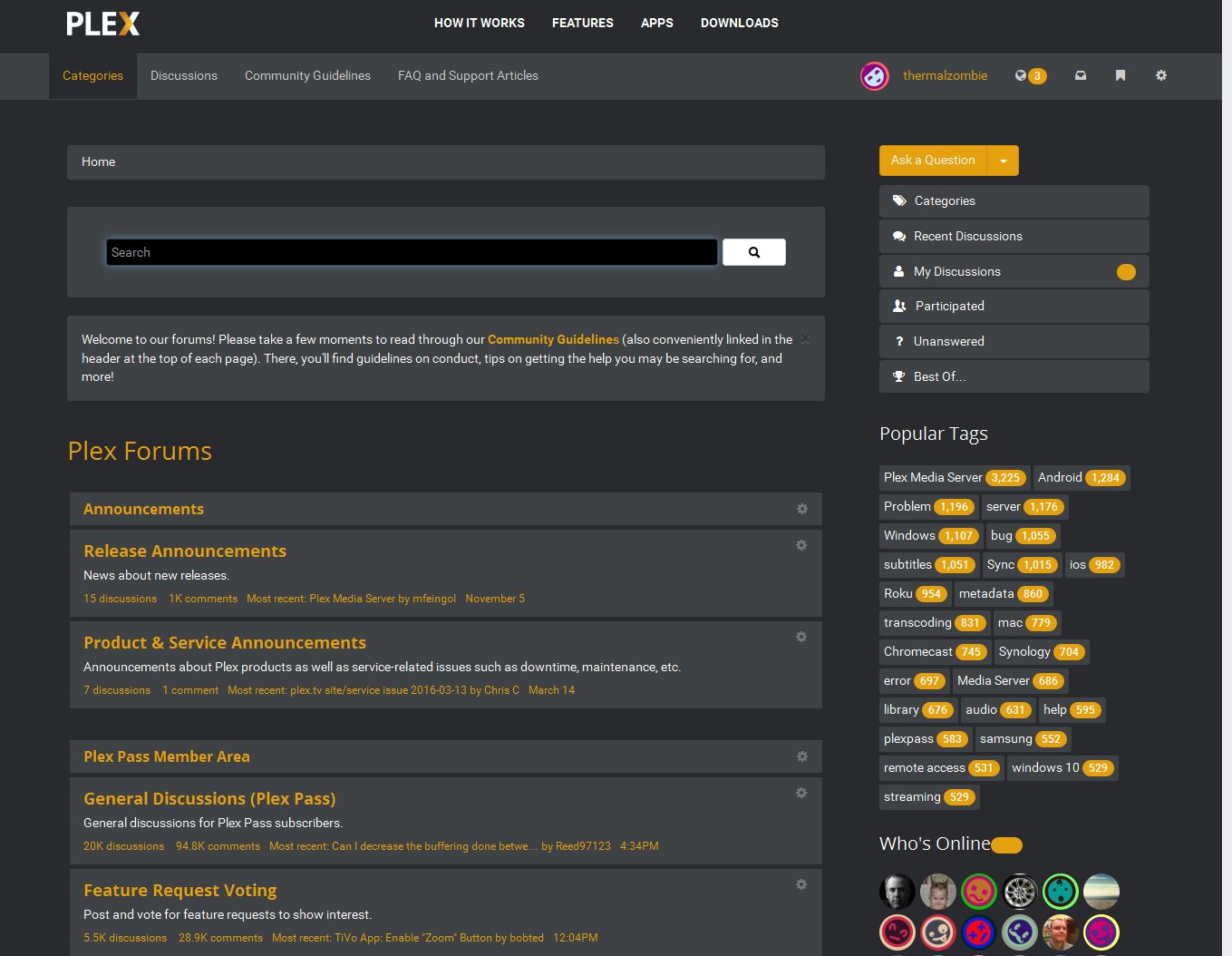Open APPS menu
This screenshot has width=1232, height=956.
[x=657, y=23]
